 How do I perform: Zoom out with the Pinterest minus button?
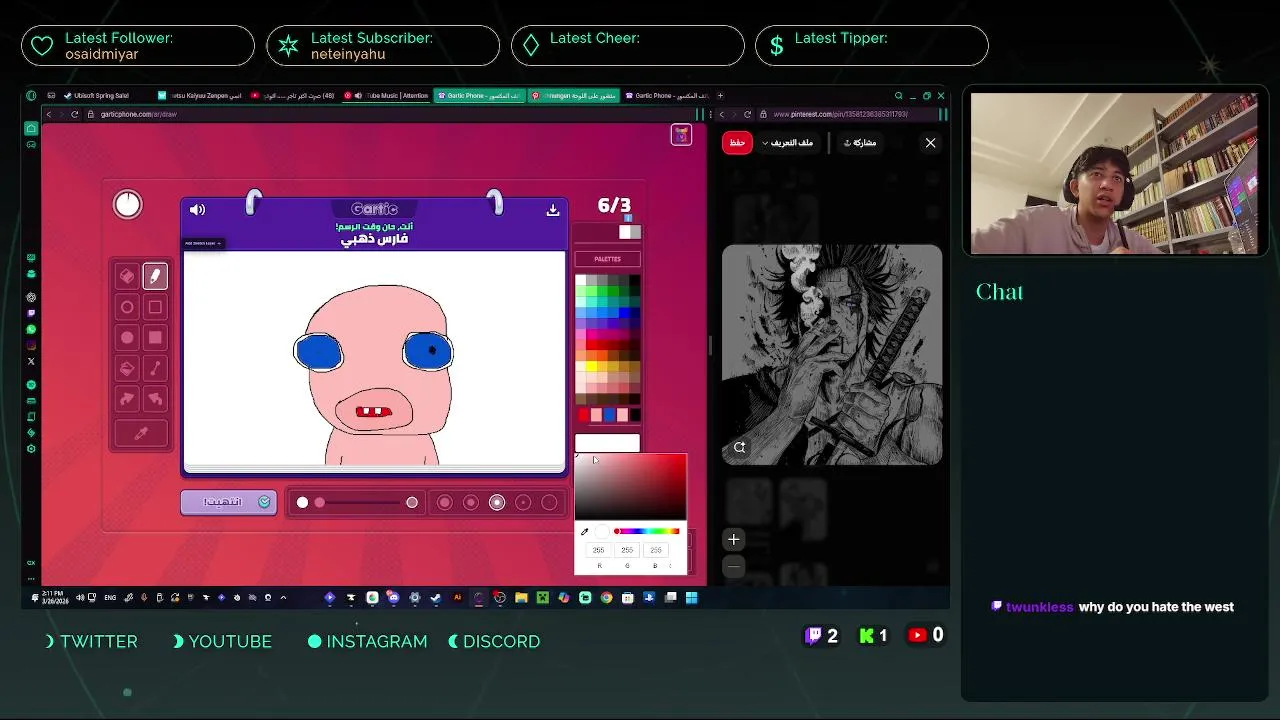(733, 567)
